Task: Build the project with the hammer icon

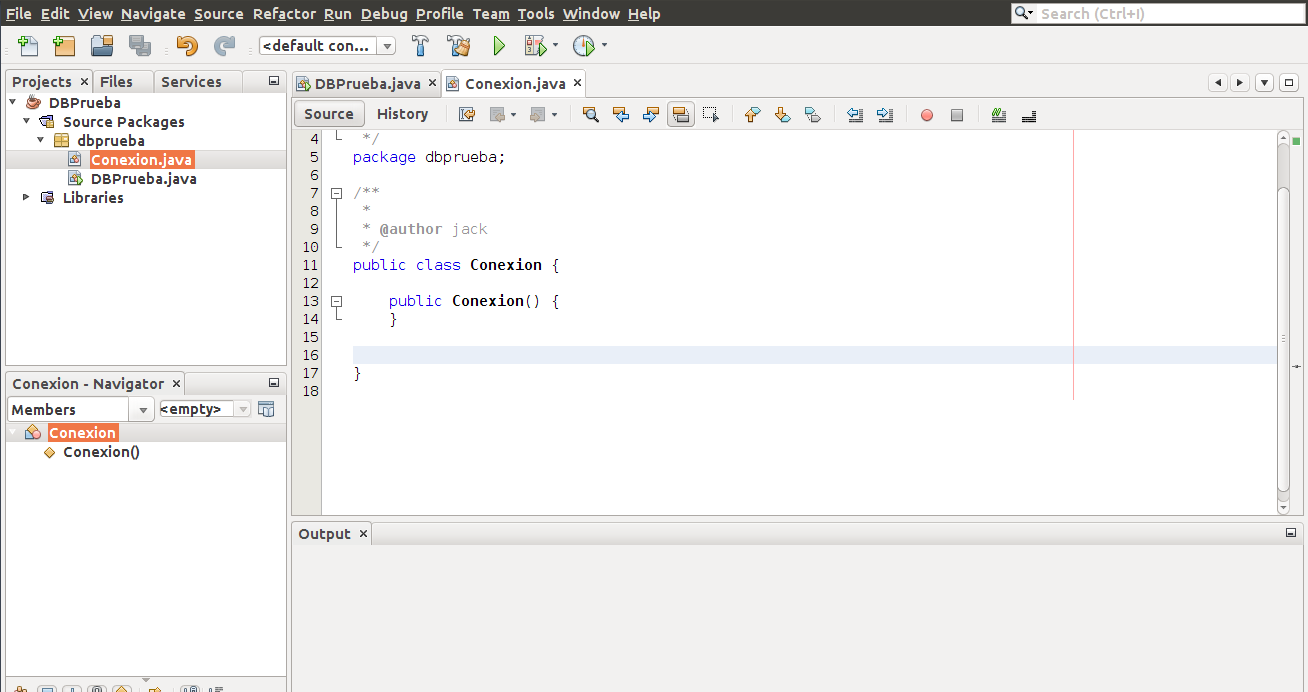Action: (x=420, y=46)
